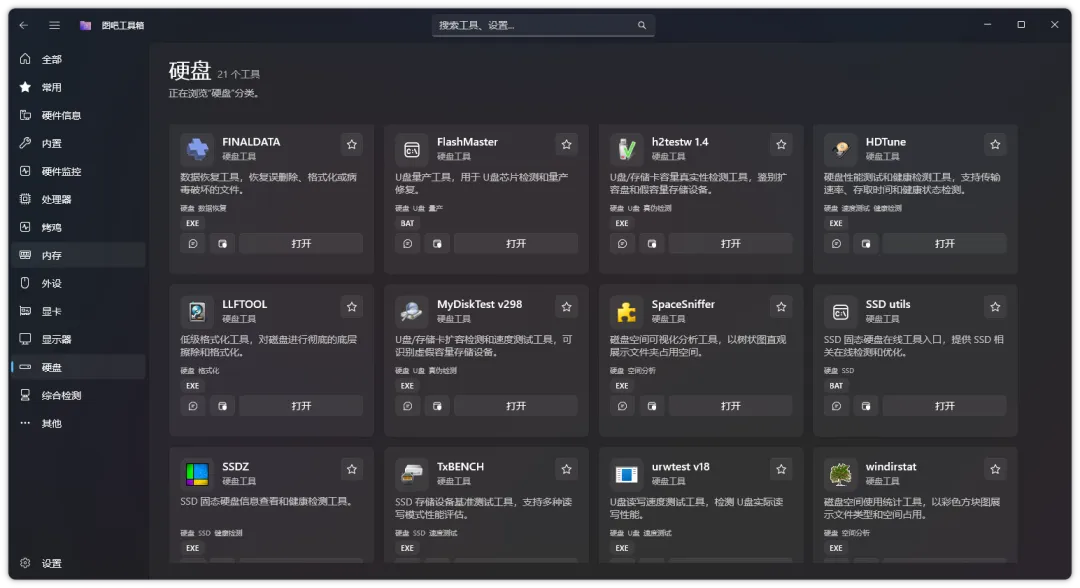Favorite LLFTOOL with its star toggle

click(352, 307)
